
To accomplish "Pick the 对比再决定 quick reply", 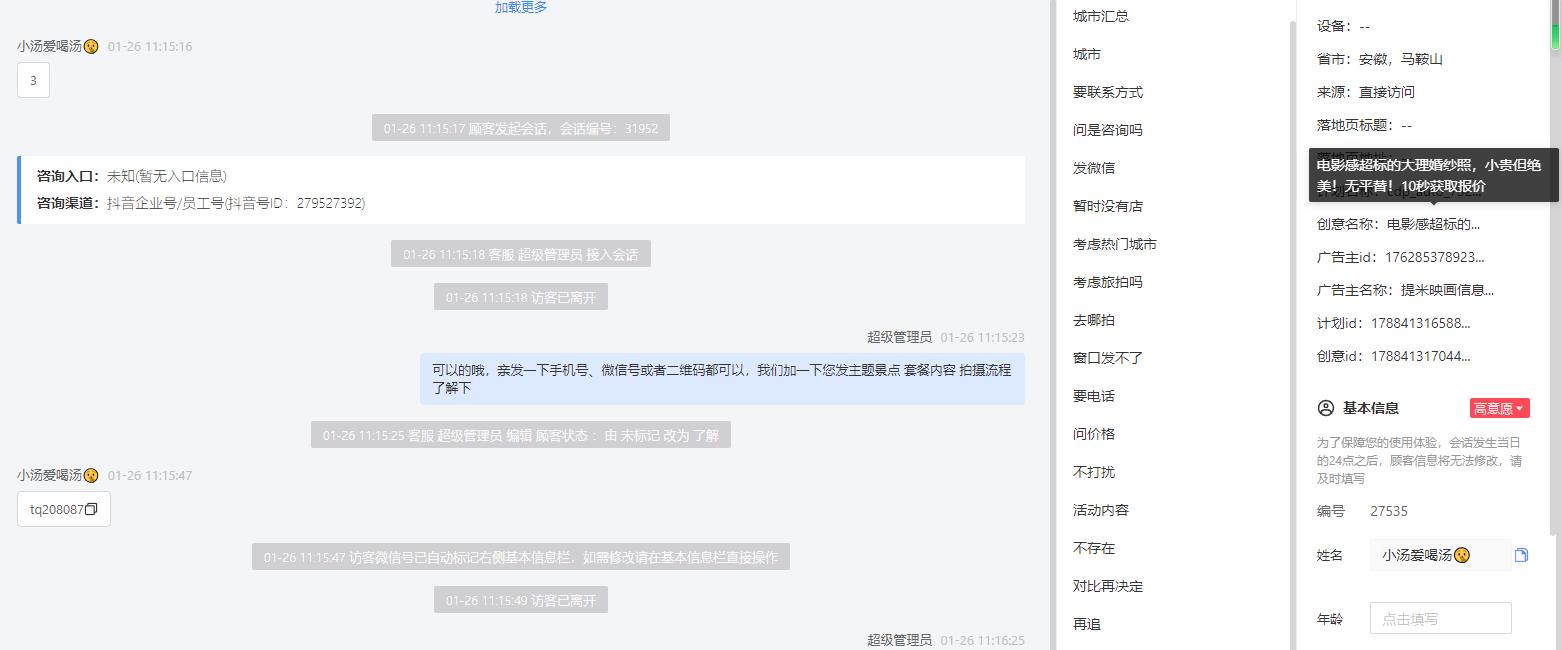I will coord(1108,586).
